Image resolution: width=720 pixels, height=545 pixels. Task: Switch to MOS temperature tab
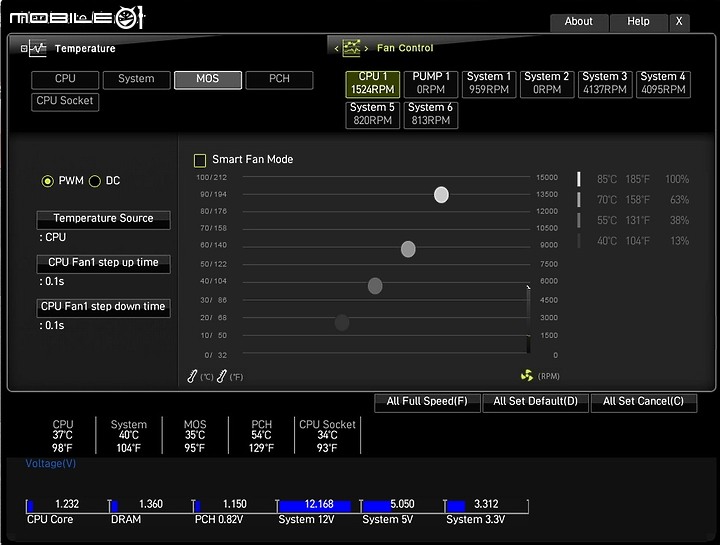[208, 79]
